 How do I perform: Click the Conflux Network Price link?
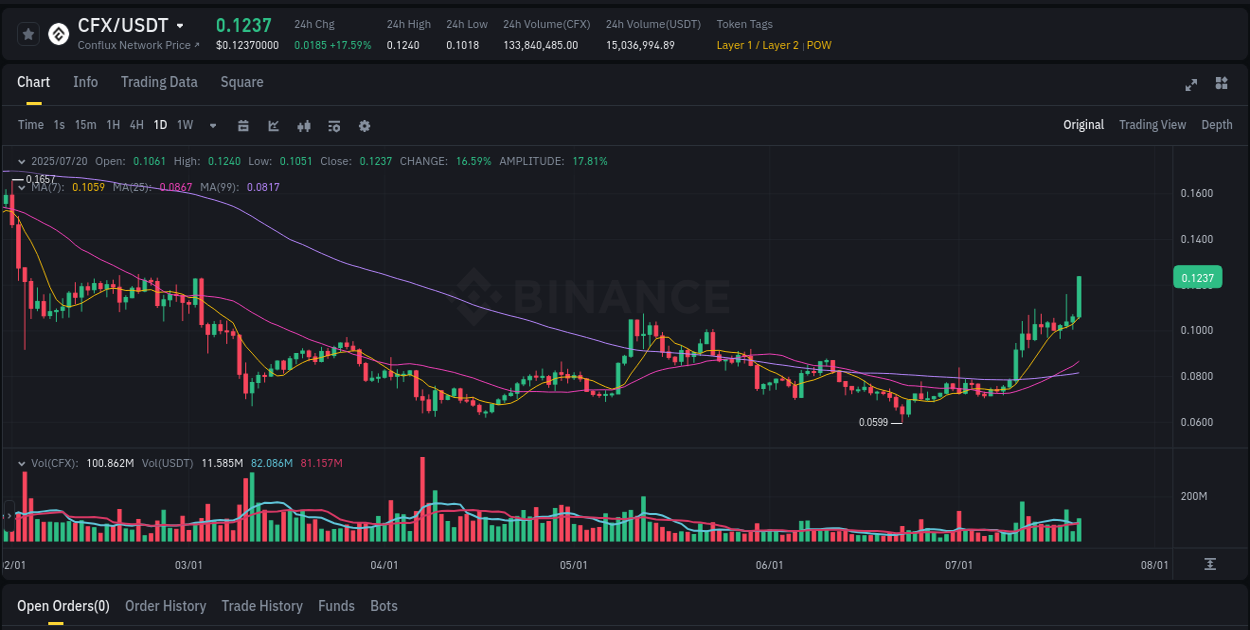tap(135, 45)
